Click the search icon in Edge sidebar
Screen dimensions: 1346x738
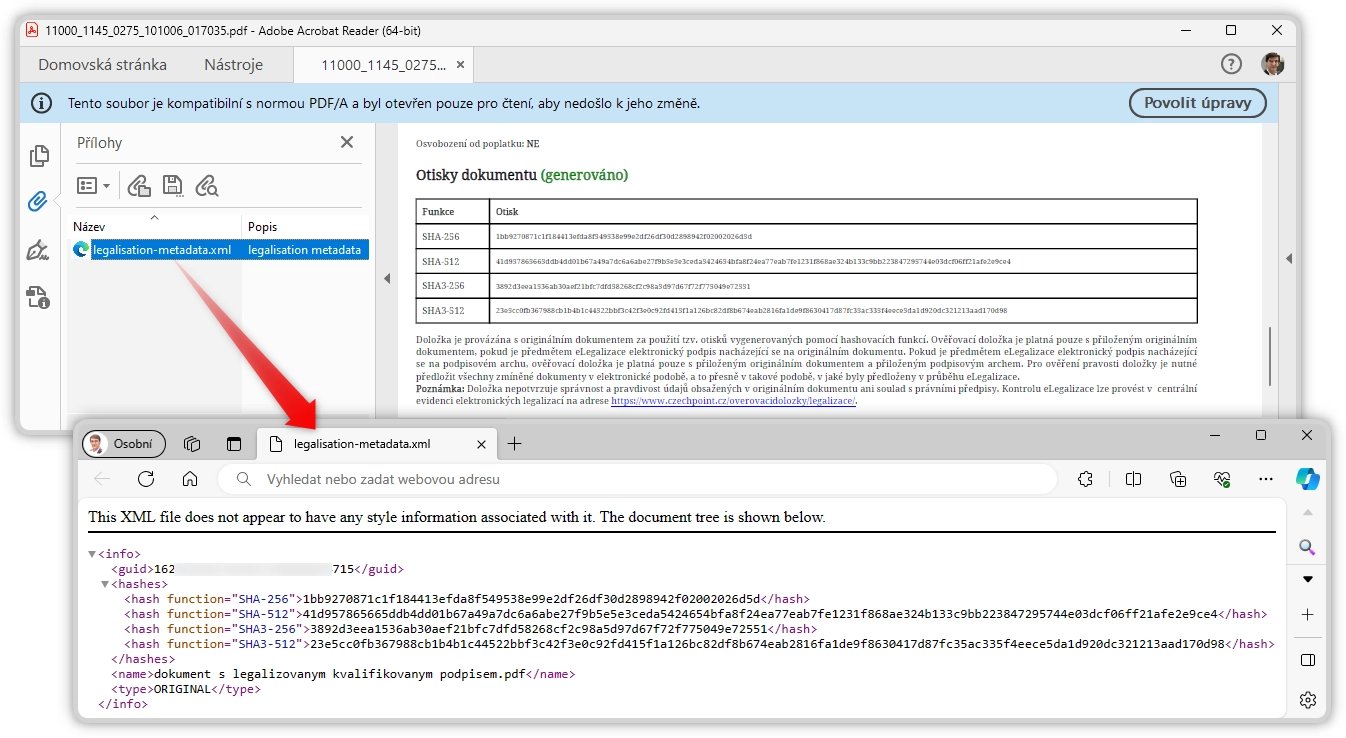1307,546
